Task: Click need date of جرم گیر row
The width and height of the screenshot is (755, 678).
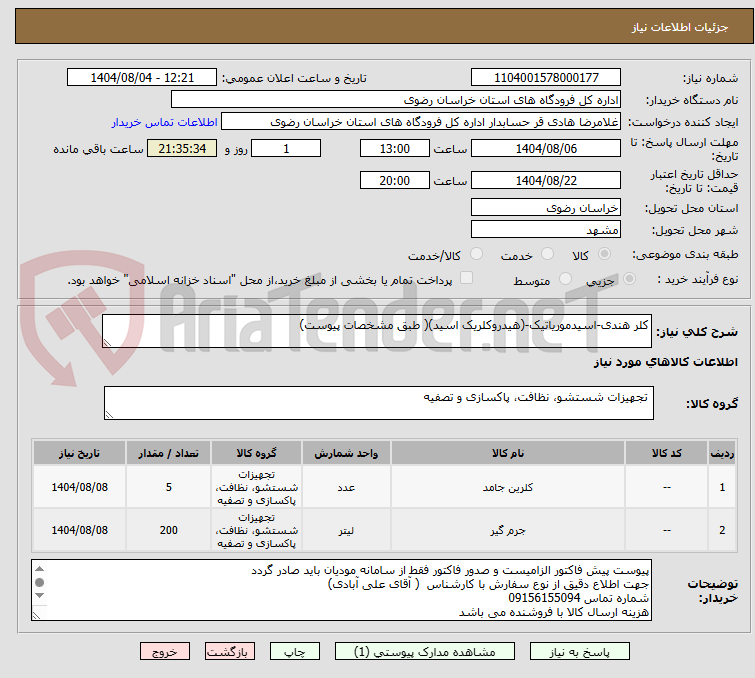Action: click(79, 530)
